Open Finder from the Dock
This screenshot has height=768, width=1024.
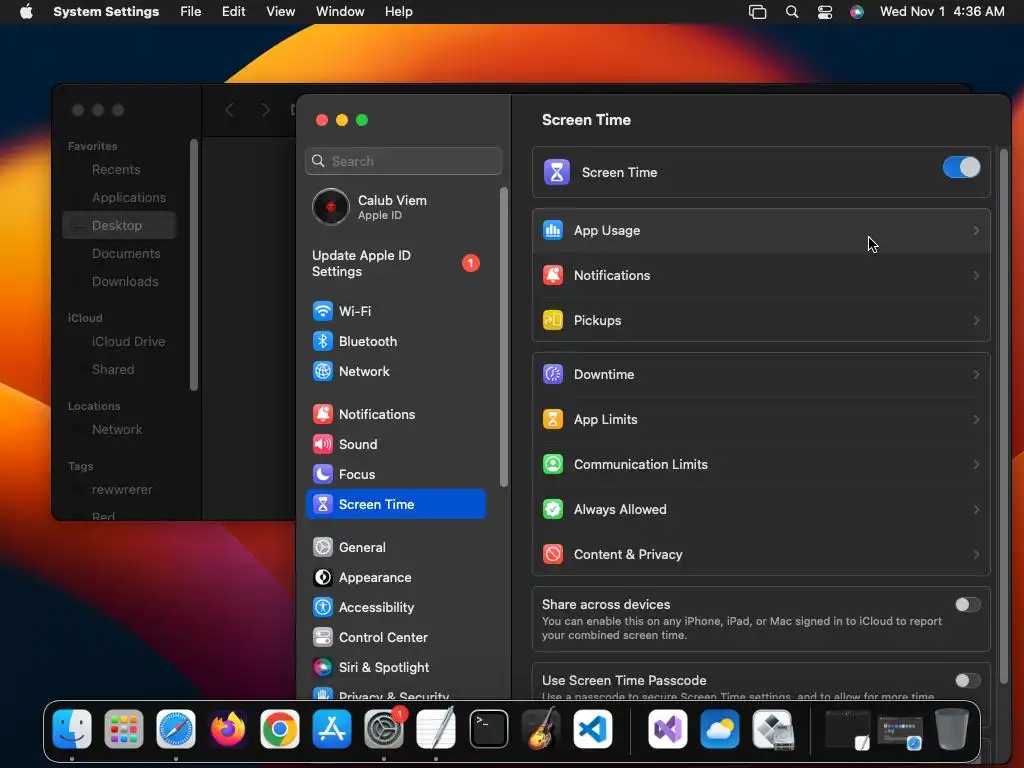(72, 729)
